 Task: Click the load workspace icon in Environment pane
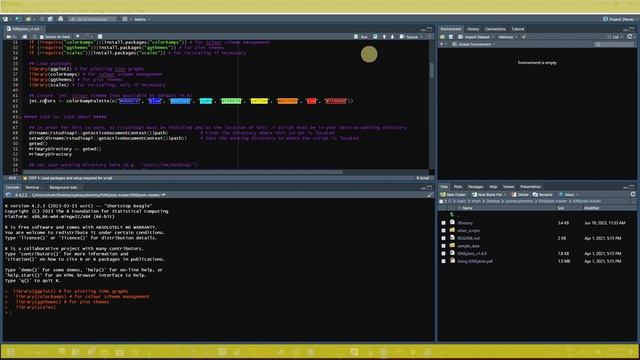click(x=442, y=37)
